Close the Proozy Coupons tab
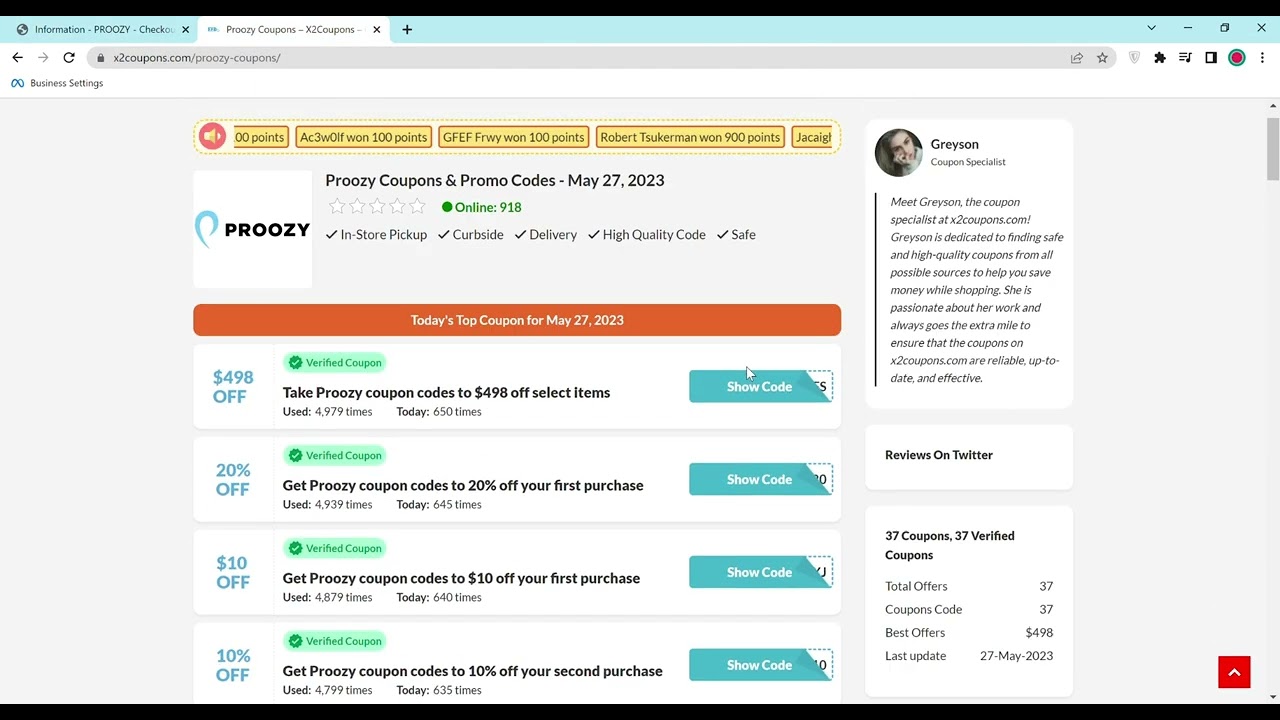 coord(377,29)
